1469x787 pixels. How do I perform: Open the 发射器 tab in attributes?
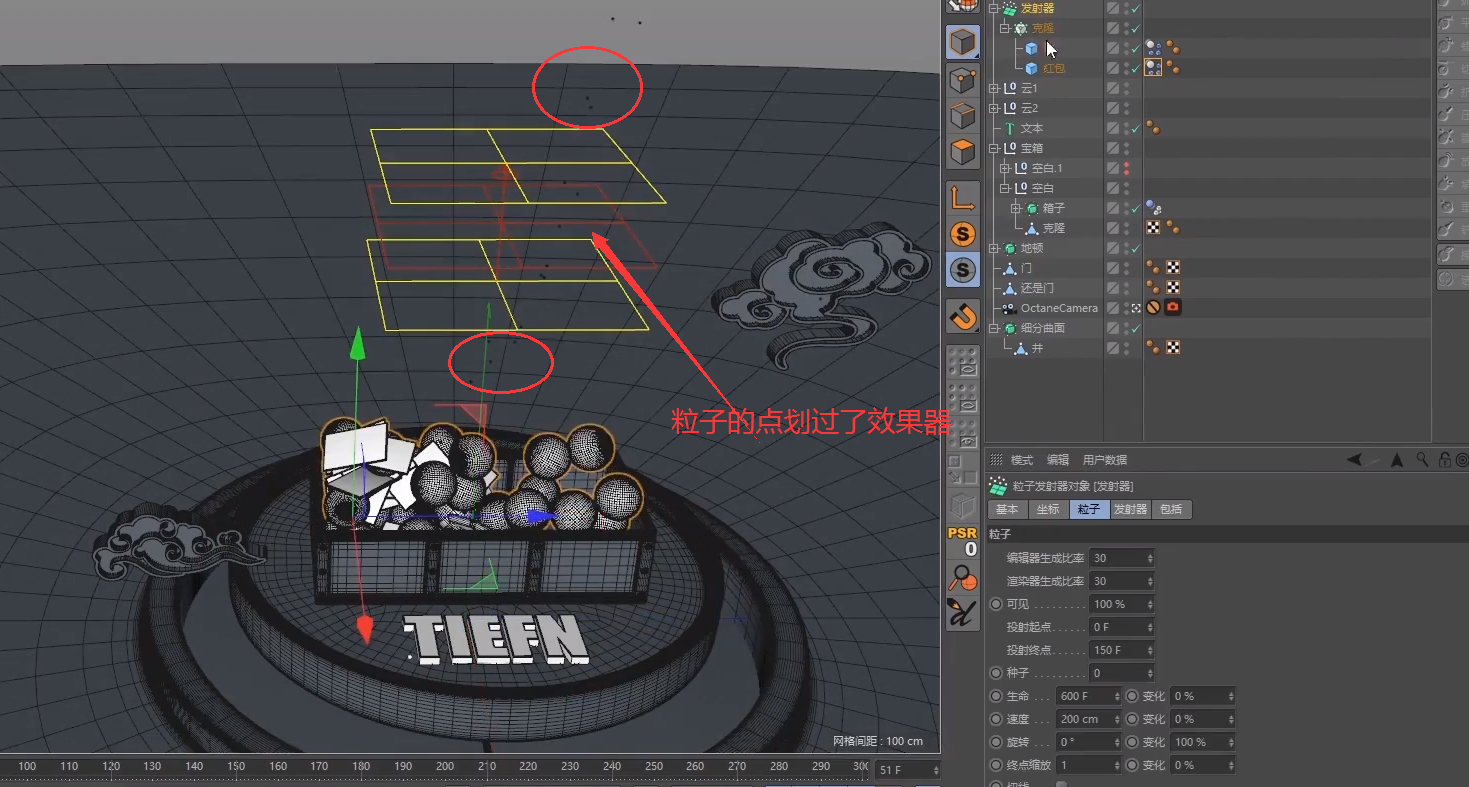(x=1131, y=509)
